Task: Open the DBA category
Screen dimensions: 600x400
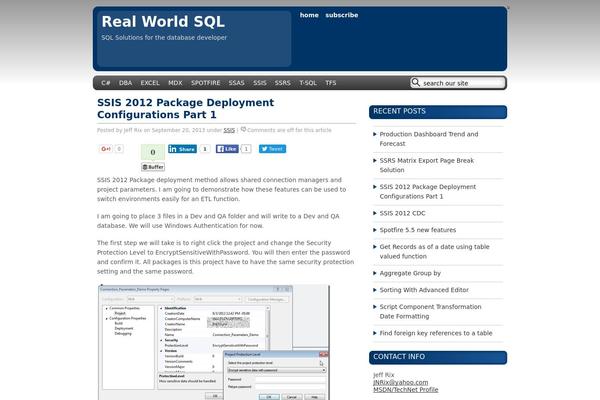Action: [126, 83]
